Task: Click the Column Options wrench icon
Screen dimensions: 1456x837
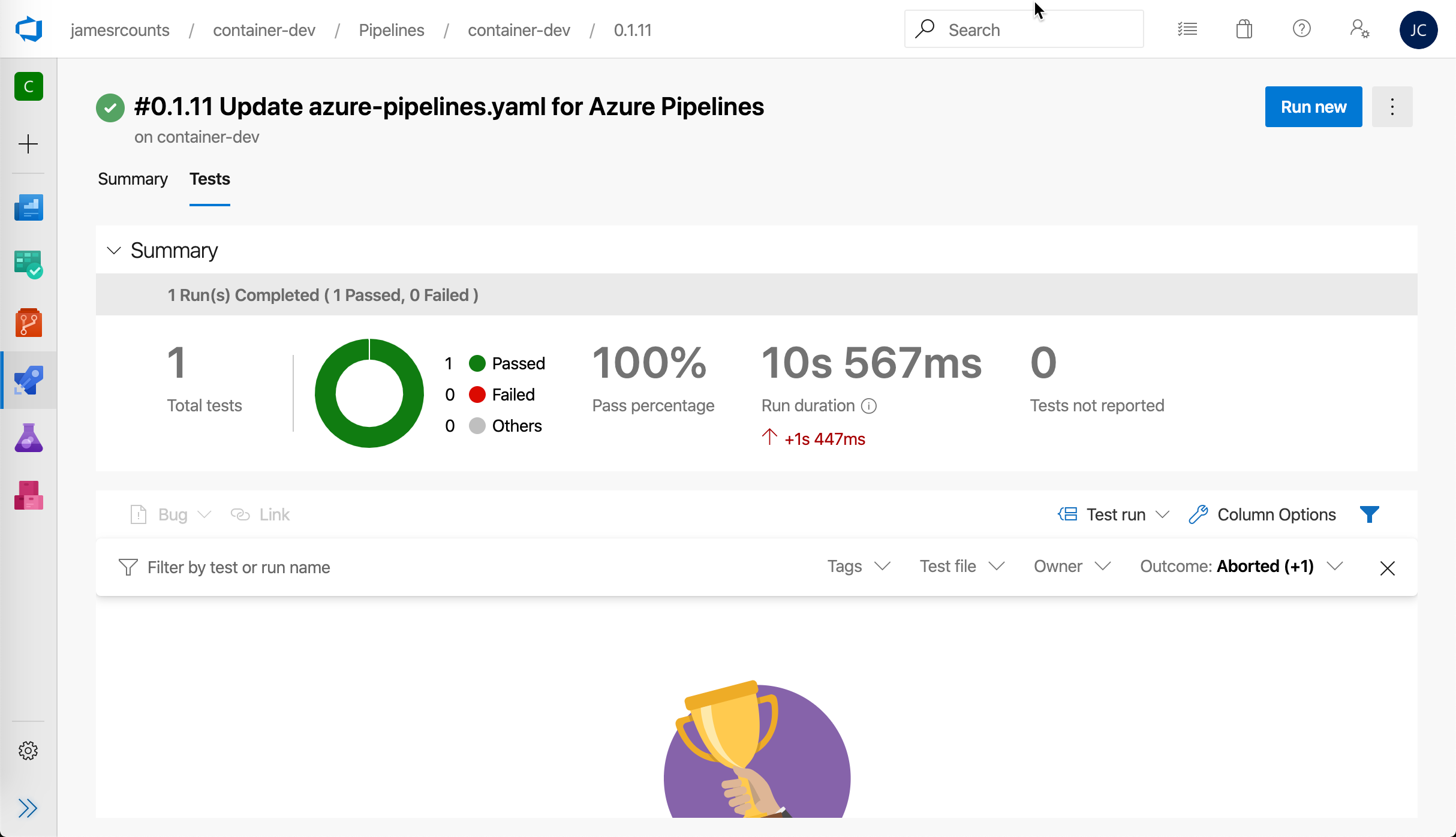Action: coord(1198,514)
